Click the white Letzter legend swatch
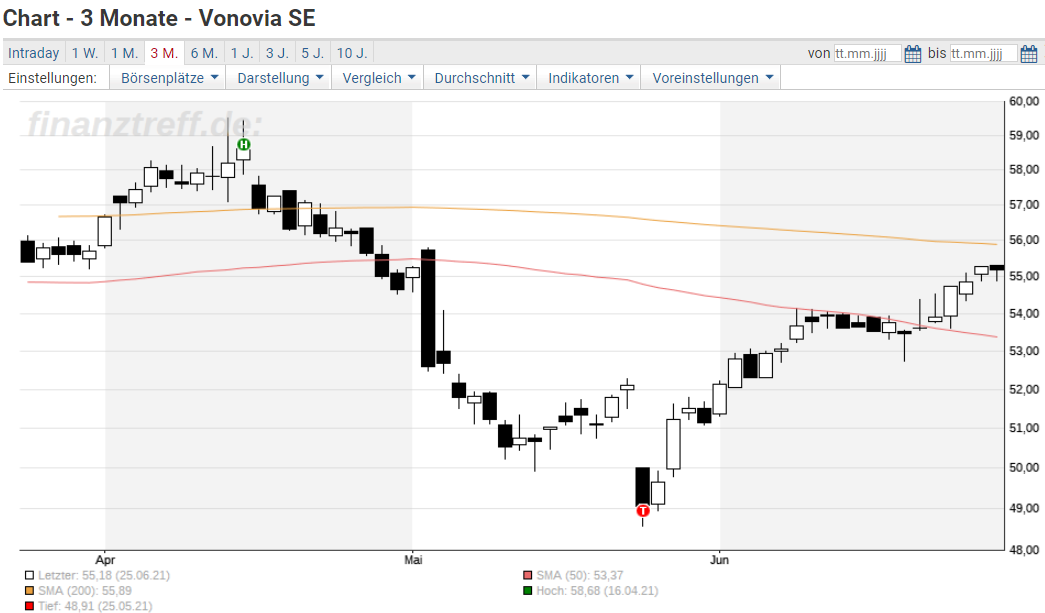The height and width of the screenshot is (613, 1045). pos(29,575)
